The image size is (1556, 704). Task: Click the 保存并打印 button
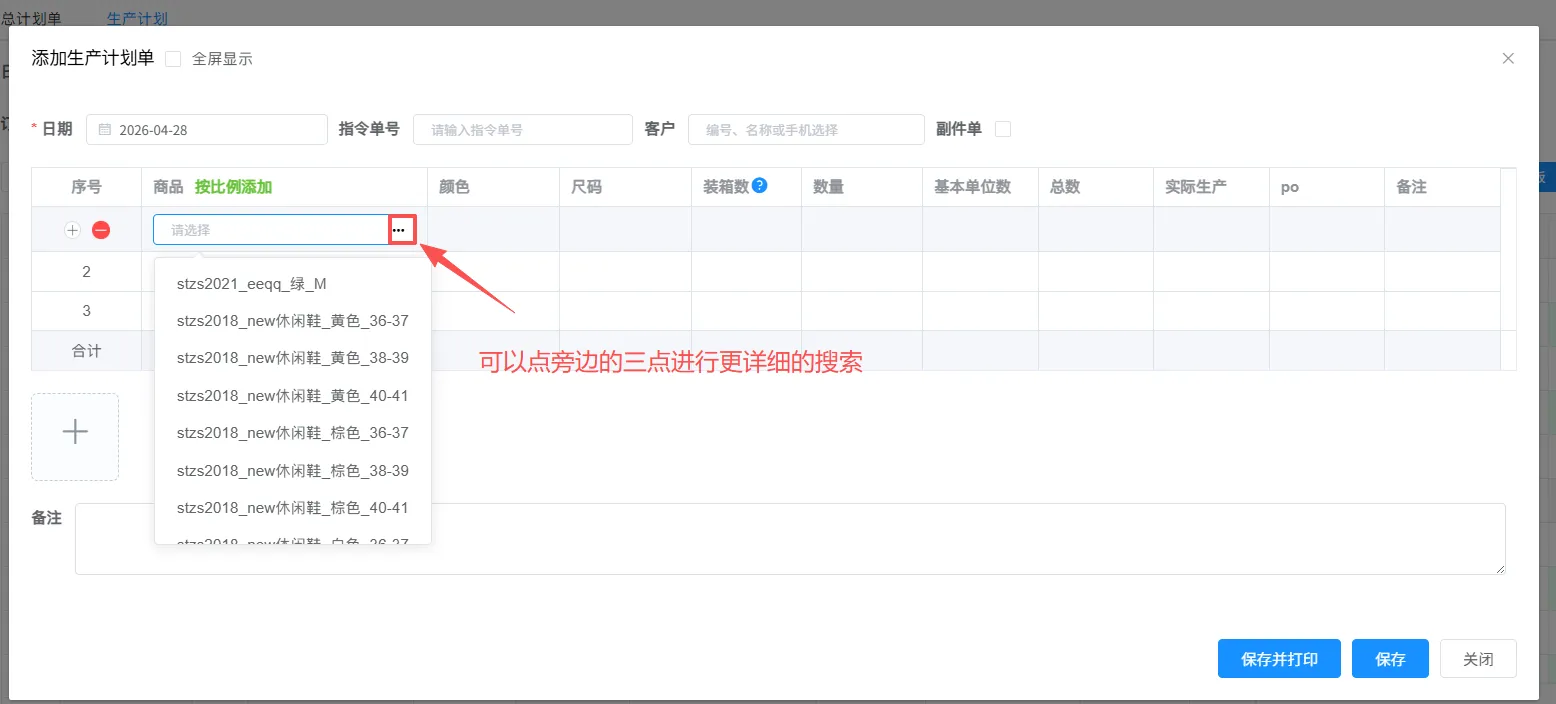coord(1279,659)
